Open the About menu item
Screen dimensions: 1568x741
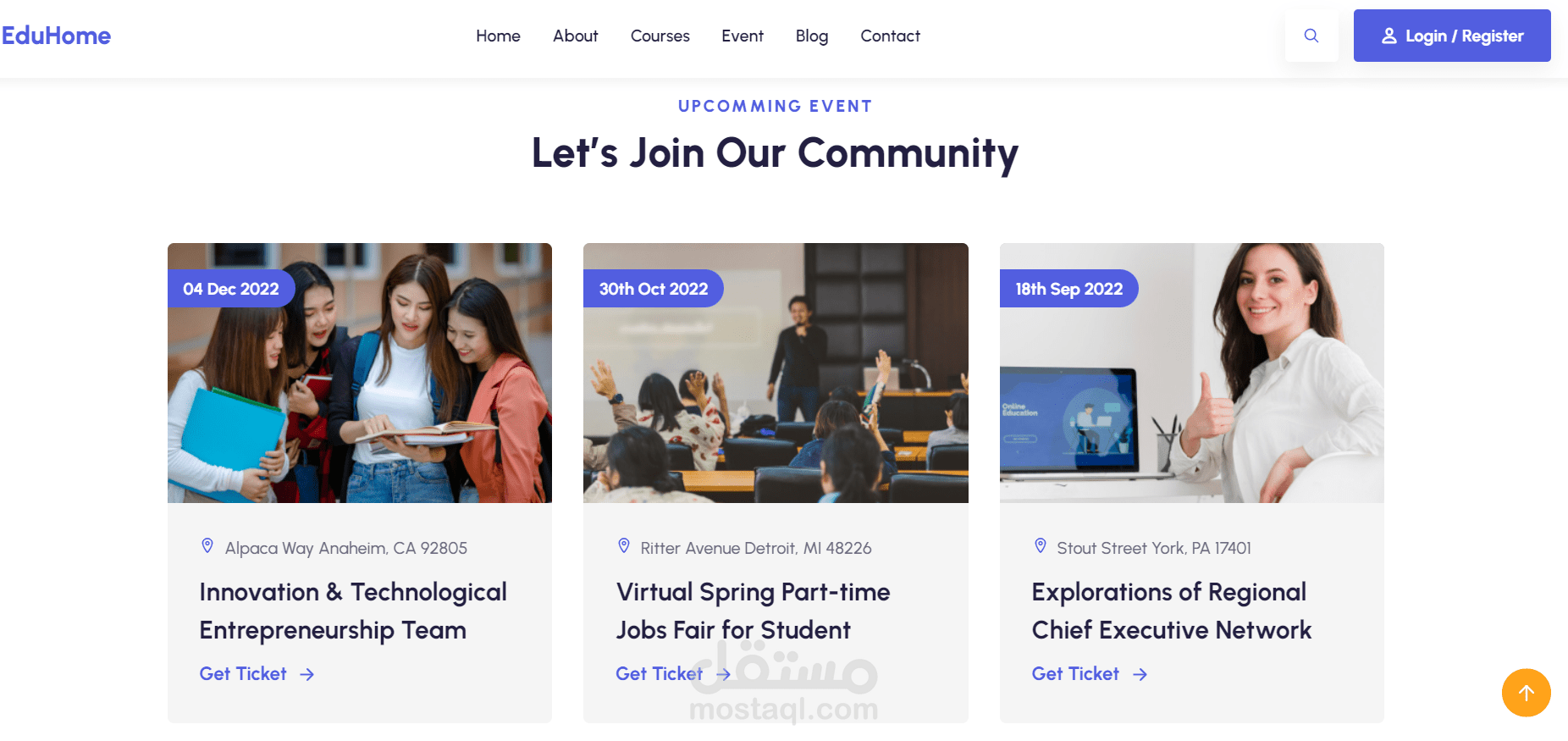576,36
